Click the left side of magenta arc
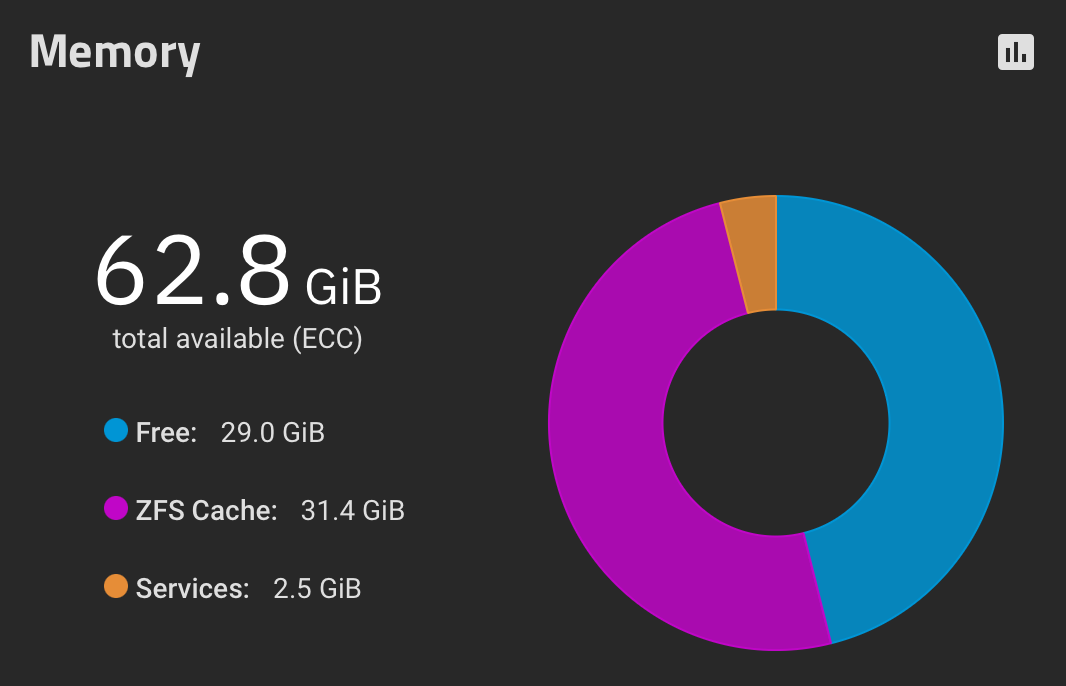Image resolution: width=1066 pixels, height=686 pixels. point(606,423)
